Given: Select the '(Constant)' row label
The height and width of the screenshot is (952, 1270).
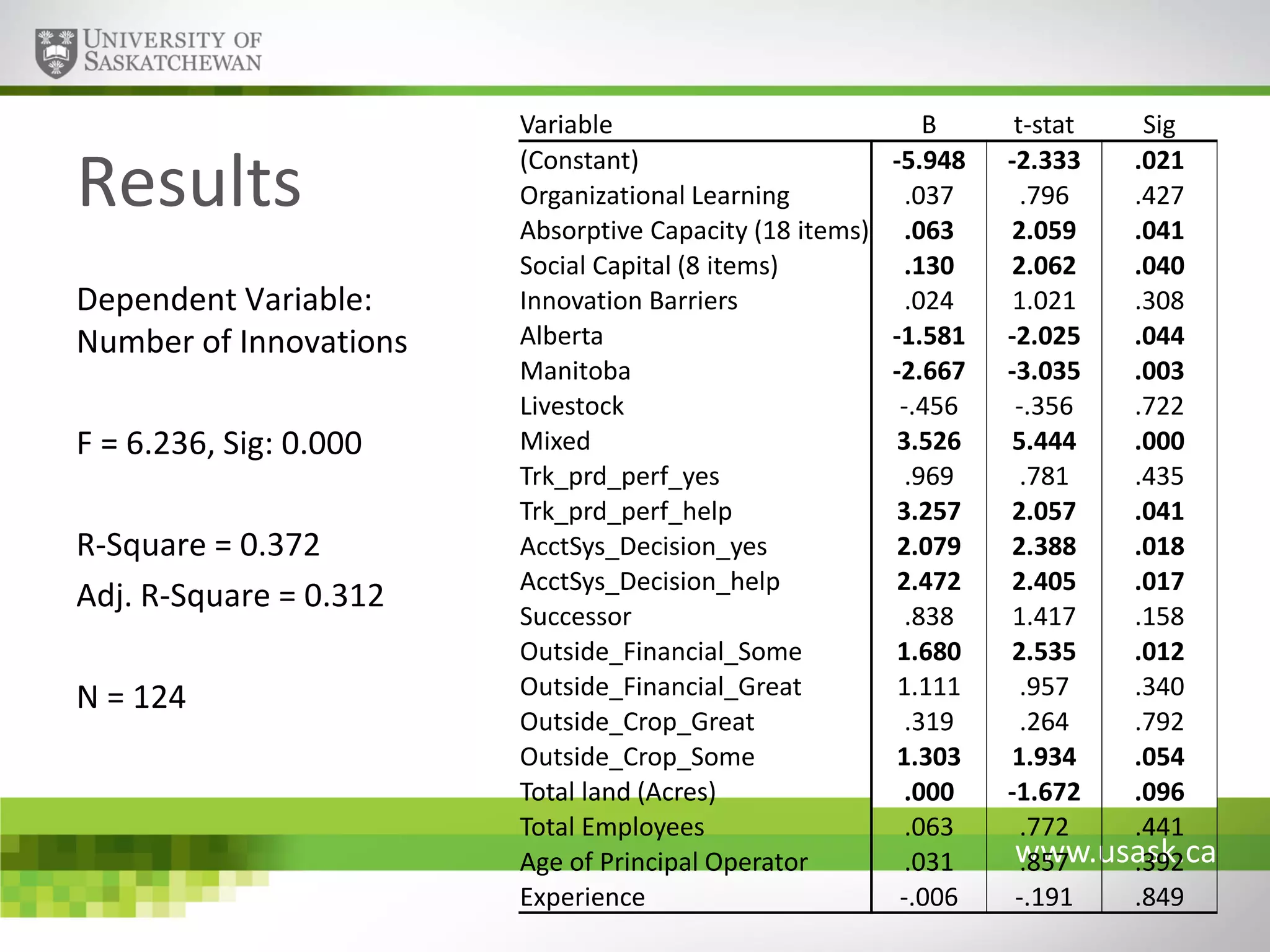Looking at the screenshot, I should click(x=579, y=161).
